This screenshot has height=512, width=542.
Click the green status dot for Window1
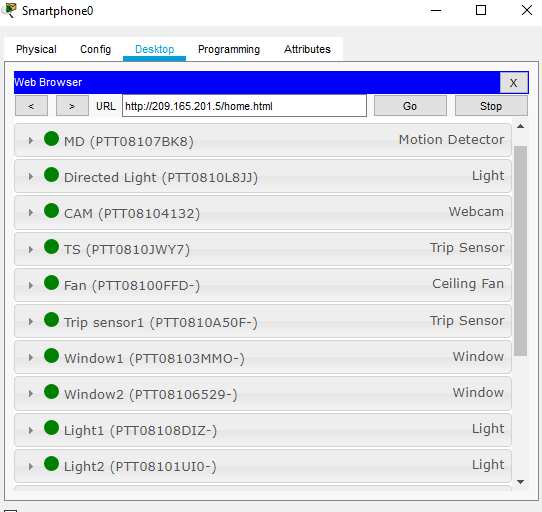[x=52, y=355]
